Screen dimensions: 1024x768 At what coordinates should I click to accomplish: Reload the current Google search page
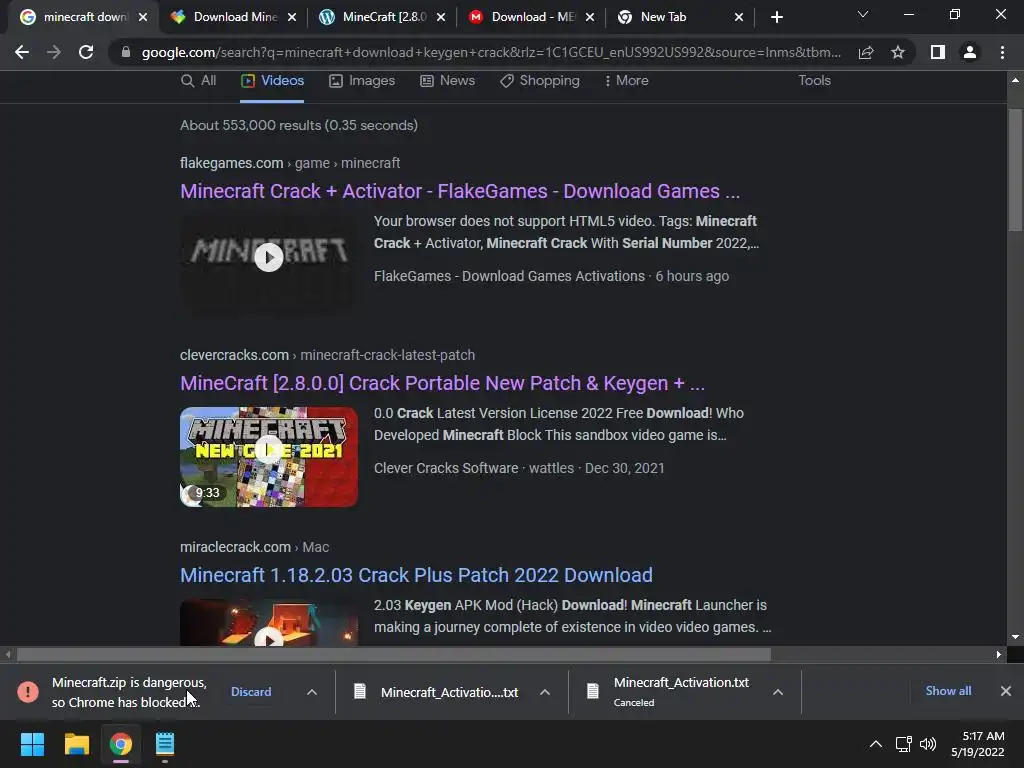(86, 52)
